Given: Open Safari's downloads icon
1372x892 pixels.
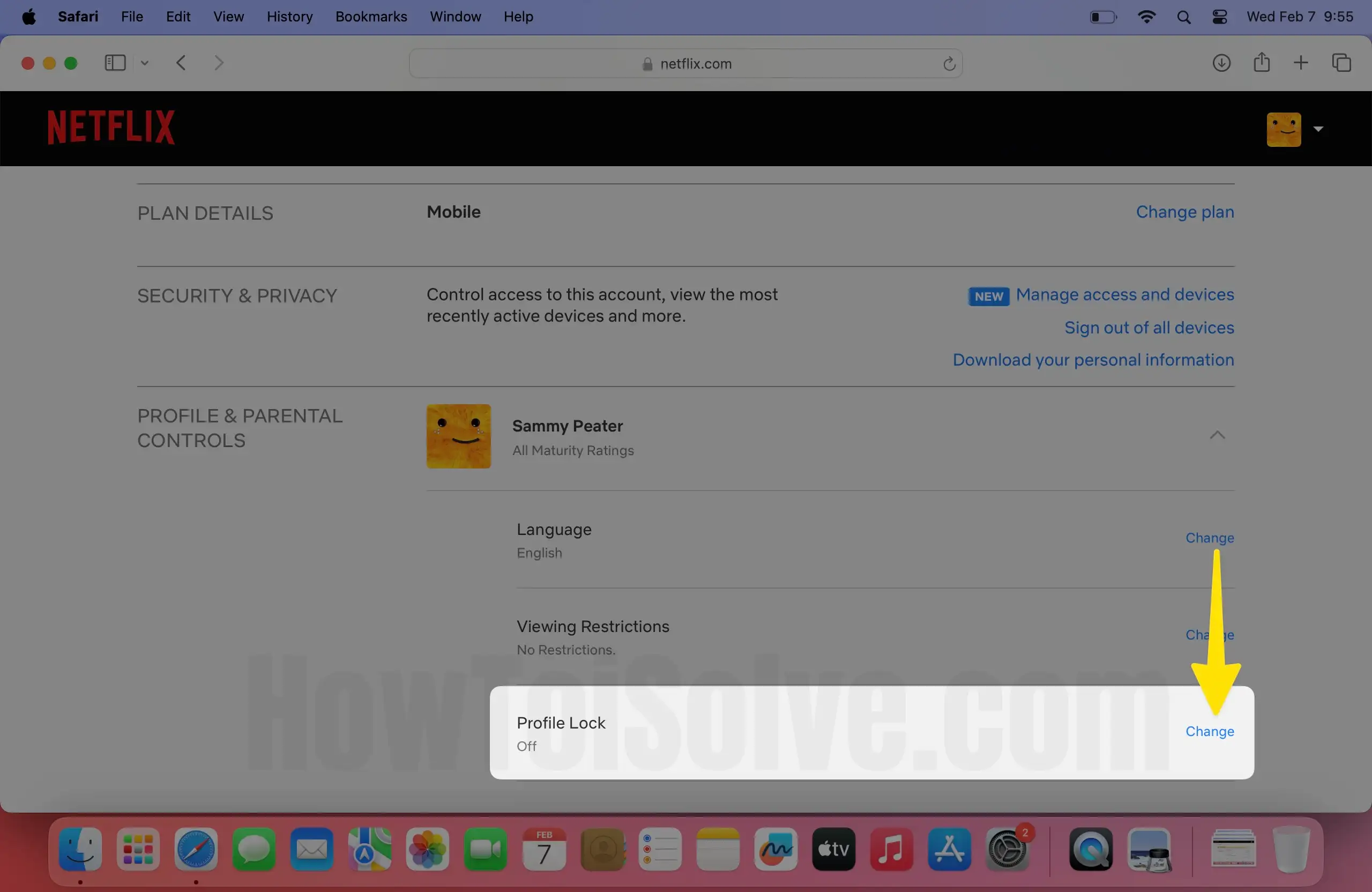Looking at the screenshot, I should [x=1221, y=63].
